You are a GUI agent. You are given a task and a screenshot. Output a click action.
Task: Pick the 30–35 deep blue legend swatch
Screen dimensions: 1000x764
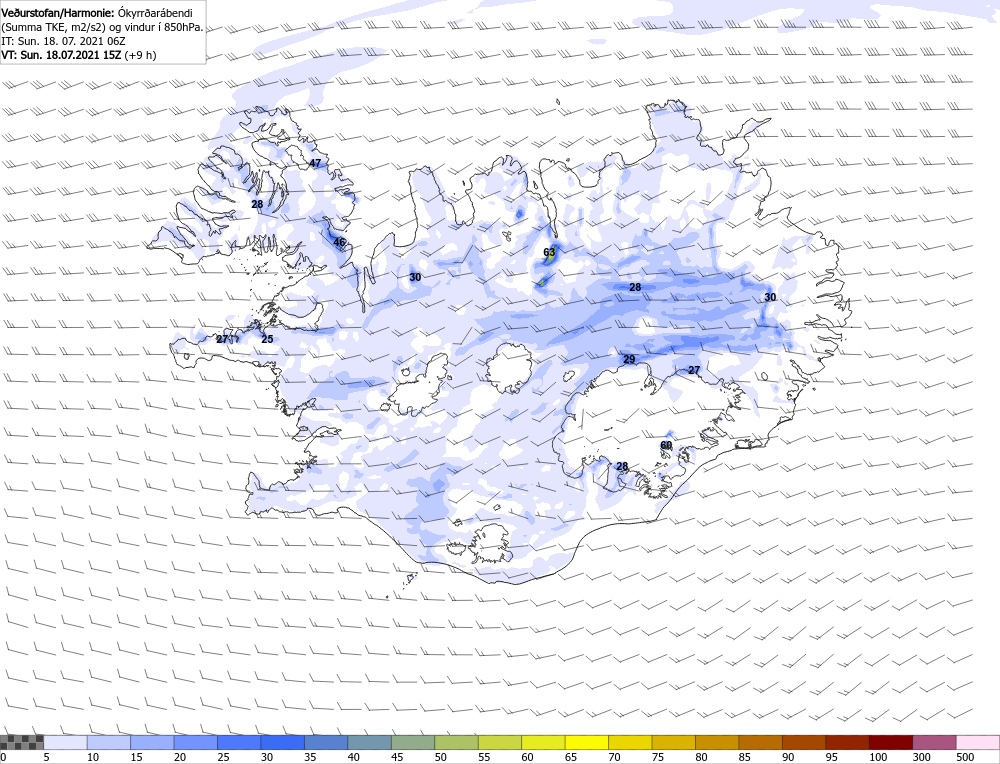(283, 742)
